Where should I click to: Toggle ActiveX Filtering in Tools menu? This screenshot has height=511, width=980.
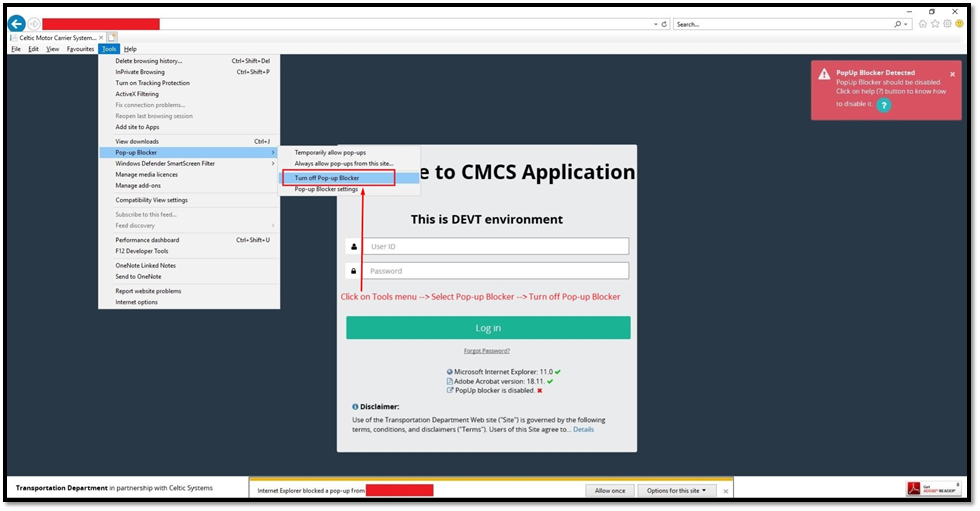click(x=137, y=94)
